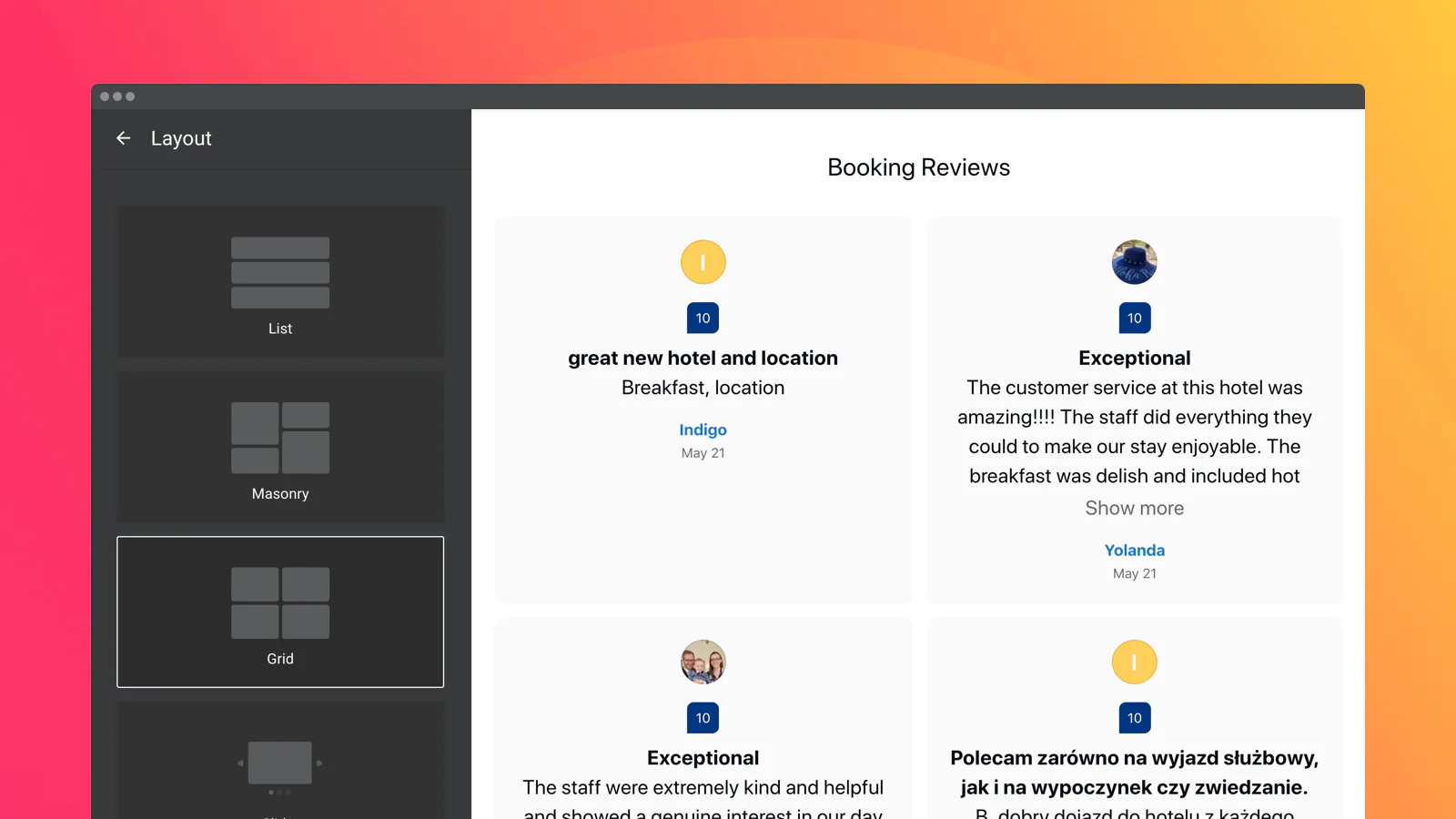Click the Masonry layout tiles icon
The height and width of the screenshot is (819, 1456).
click(280, 438)
